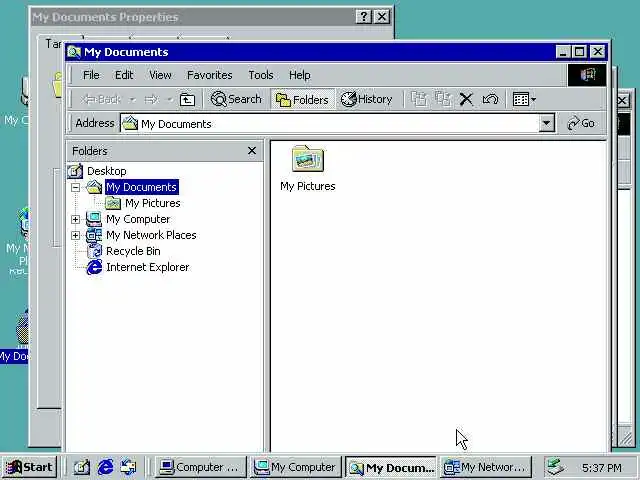
Task: Click the Outlook Express quick launch icon
Action: [x=128, y=467]
